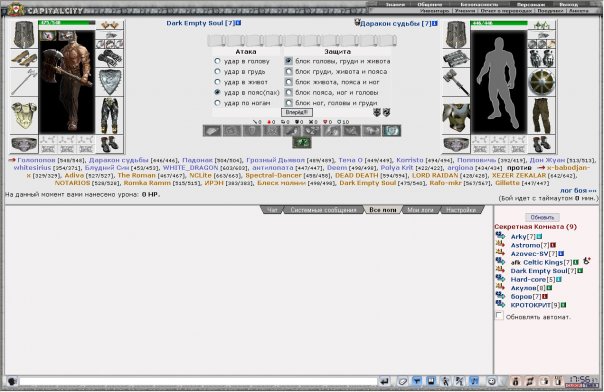The image size is (604, 392).
Task: Switch to the "Настройки" tab
Action: click(461, 210)
